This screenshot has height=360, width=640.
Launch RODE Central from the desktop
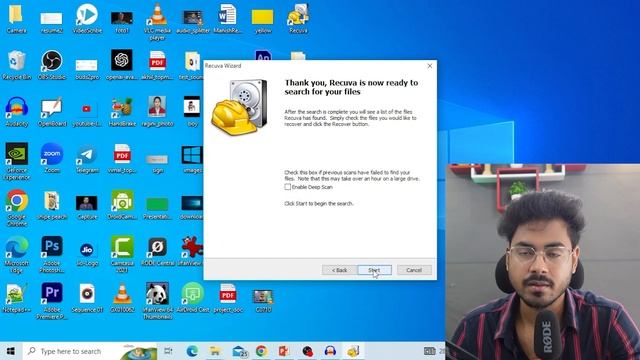point(157,251)
